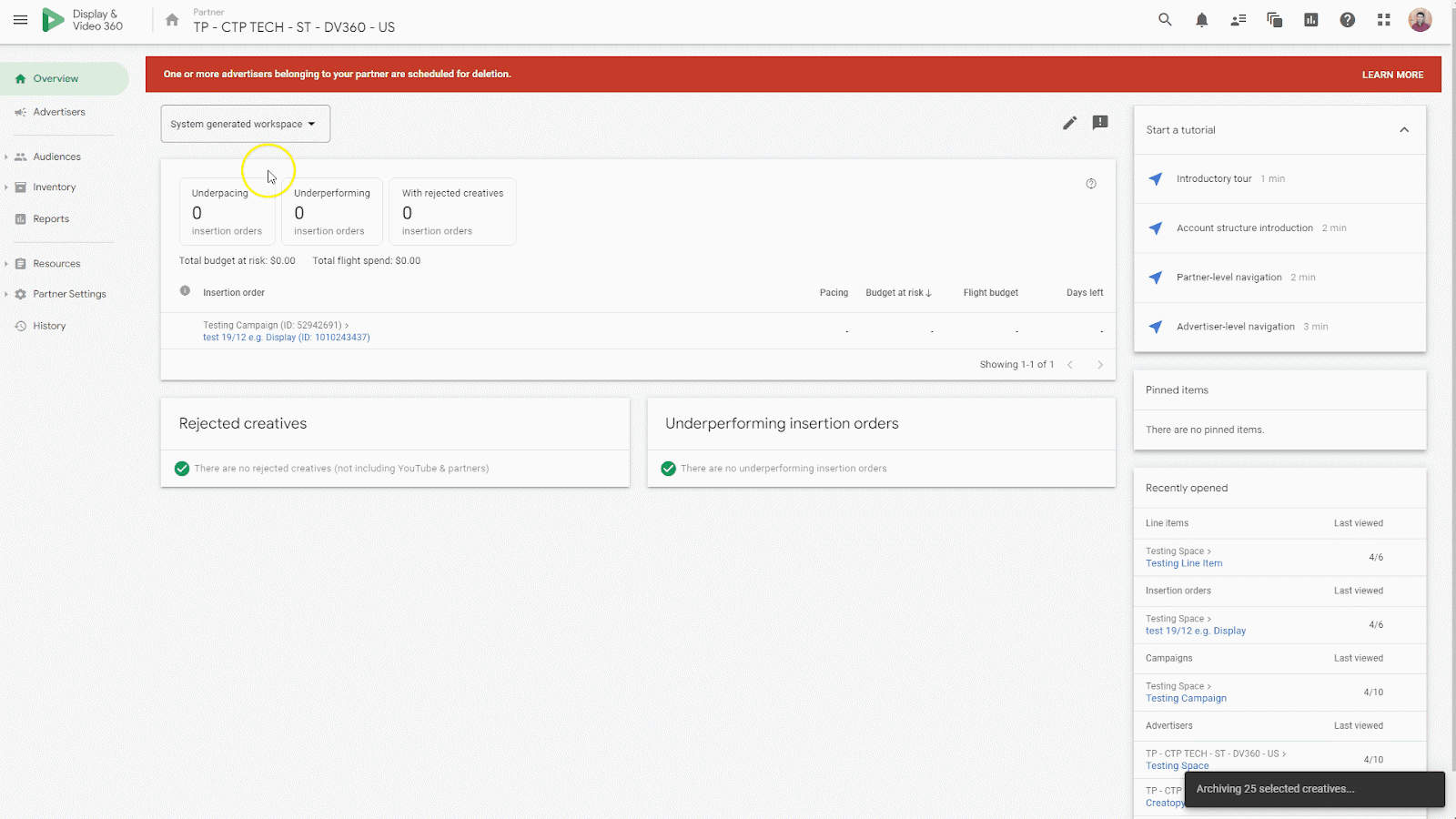Image resolution: width=1456 pixels, height=819 pixels.
Task: Open notifications via the bell icon
Action: (1201, 19)
